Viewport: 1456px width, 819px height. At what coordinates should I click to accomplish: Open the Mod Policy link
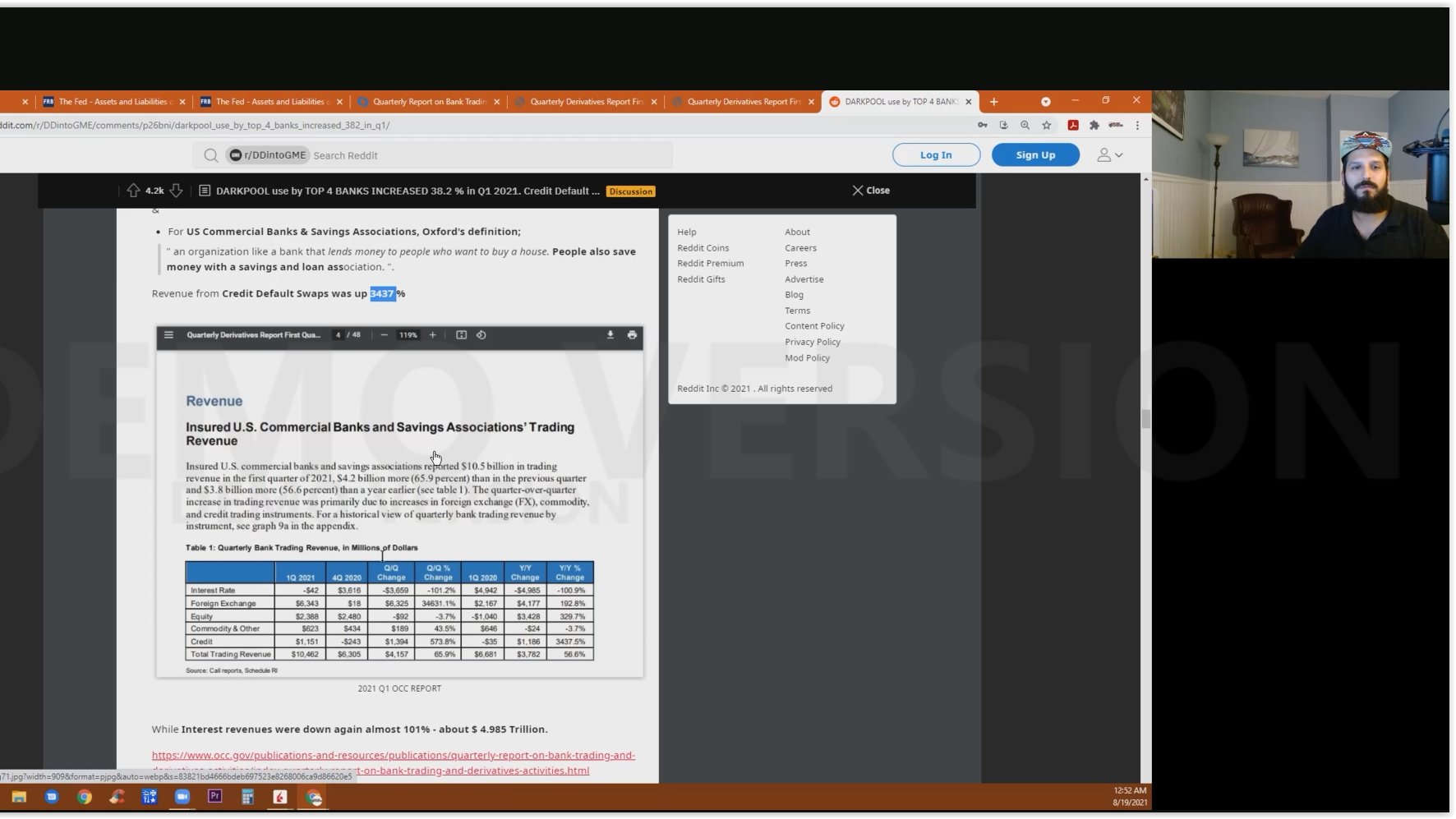807,357
